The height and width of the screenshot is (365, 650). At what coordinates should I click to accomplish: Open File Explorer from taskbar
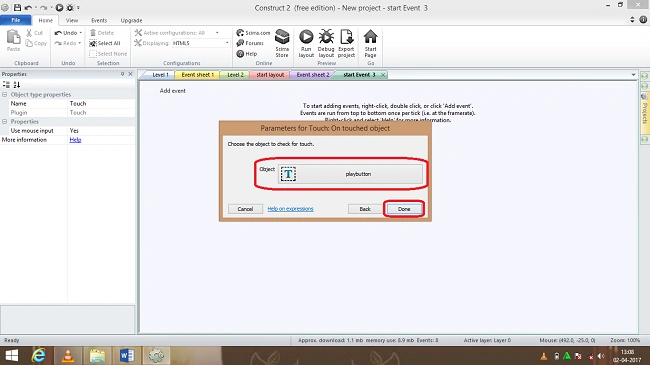click(x=97, y=356)
